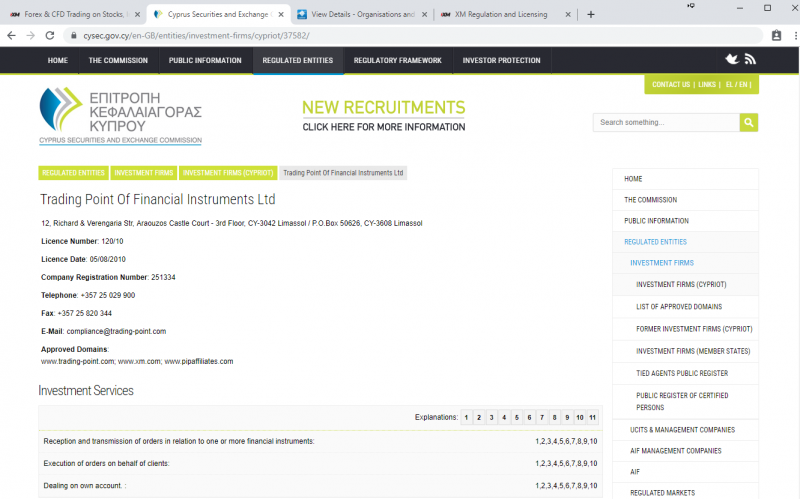Image resolution: width=800 pixels, height=499 pixels.
Task: Click the 'Trading Point Of Financial Instruments Ltd' breadcrumb
Action: [x=343, y=173]
